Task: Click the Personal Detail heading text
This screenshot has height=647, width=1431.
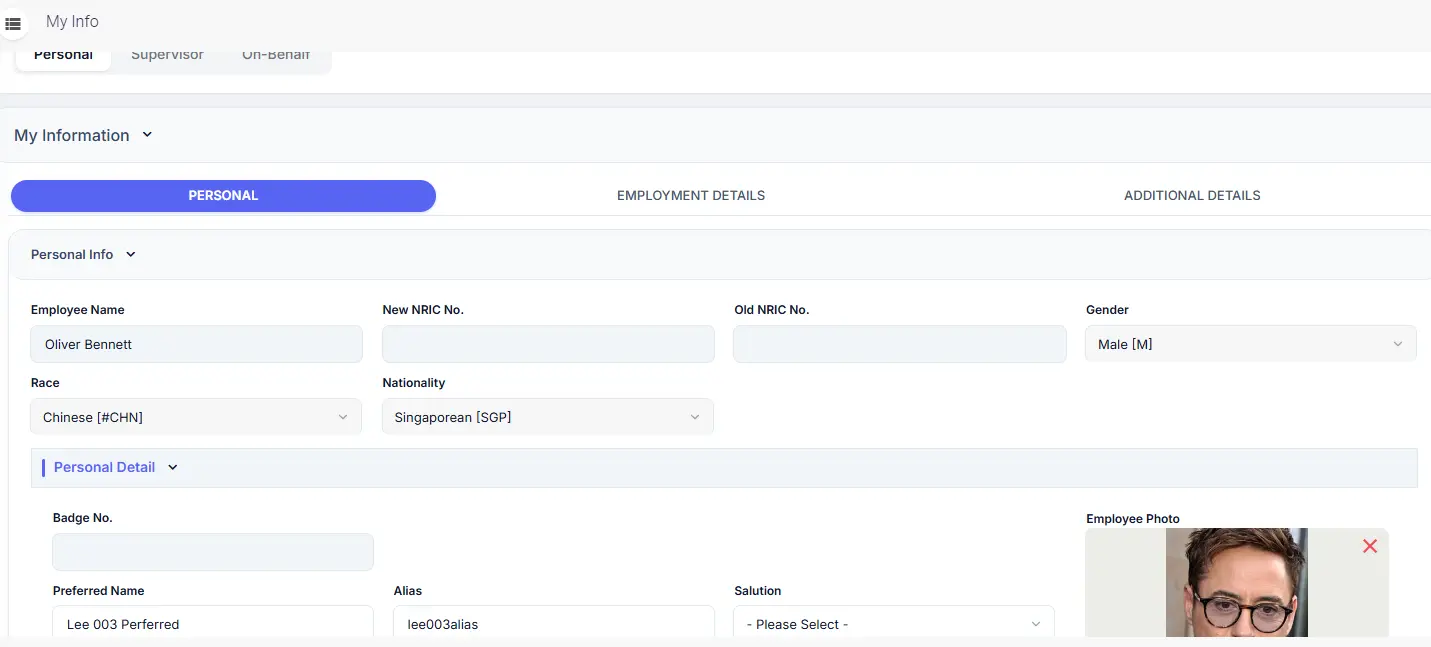Action: tap(104, 467)
